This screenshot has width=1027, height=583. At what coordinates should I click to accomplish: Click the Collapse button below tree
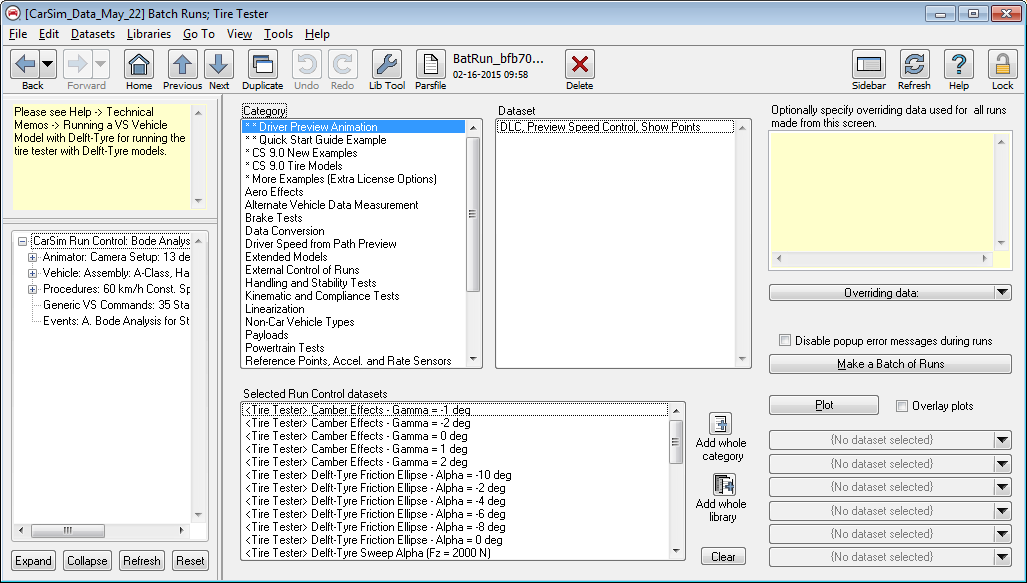[87, 561]
